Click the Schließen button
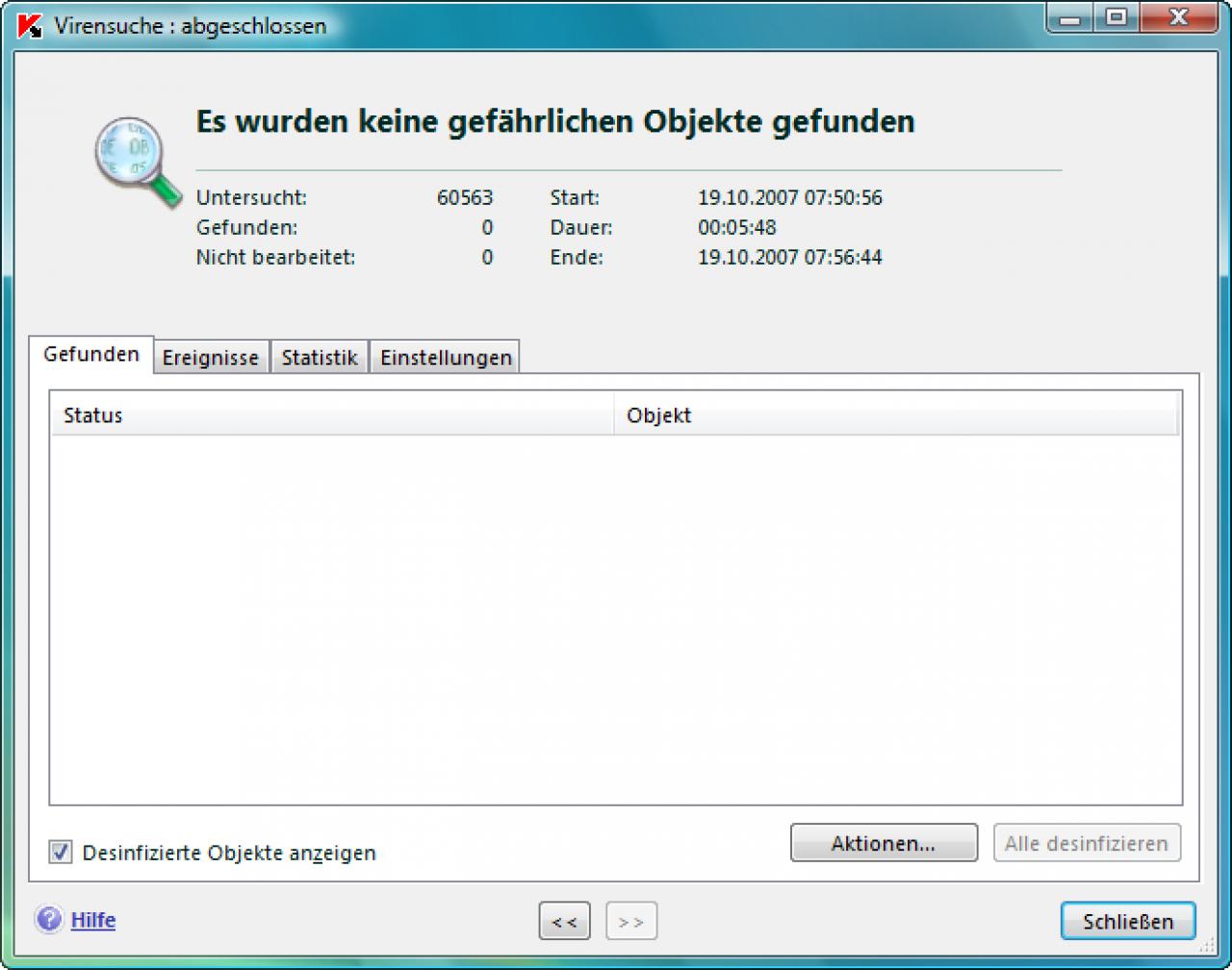 pos(1128,921)
